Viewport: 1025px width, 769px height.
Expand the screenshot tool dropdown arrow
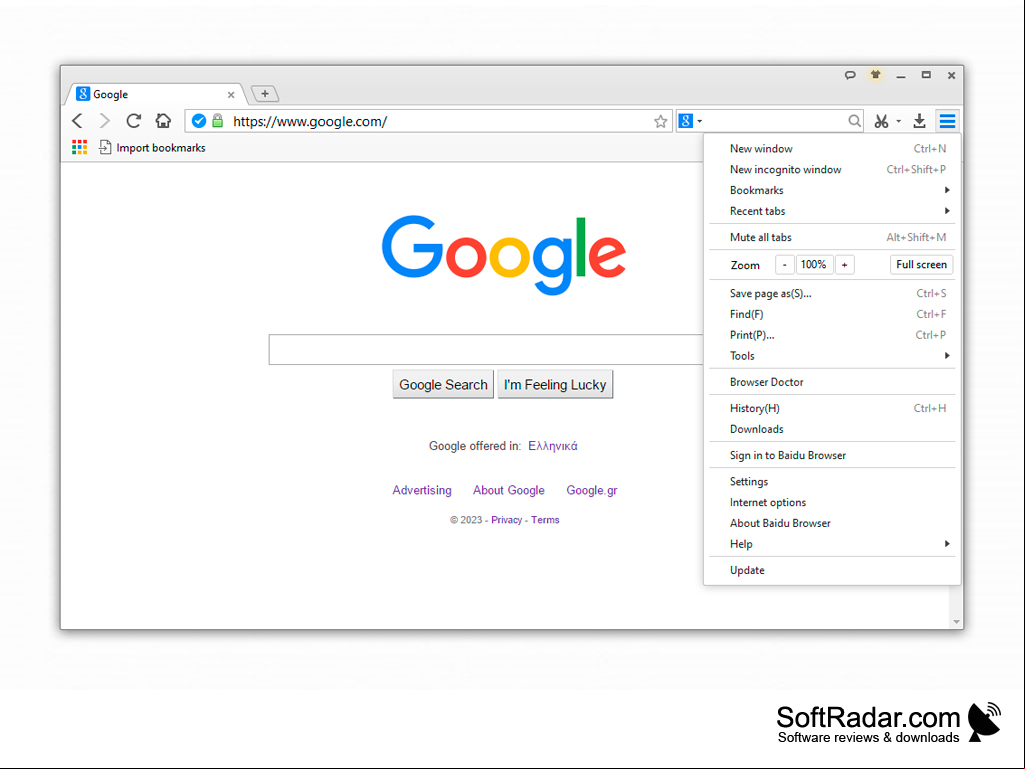[898, 122]
